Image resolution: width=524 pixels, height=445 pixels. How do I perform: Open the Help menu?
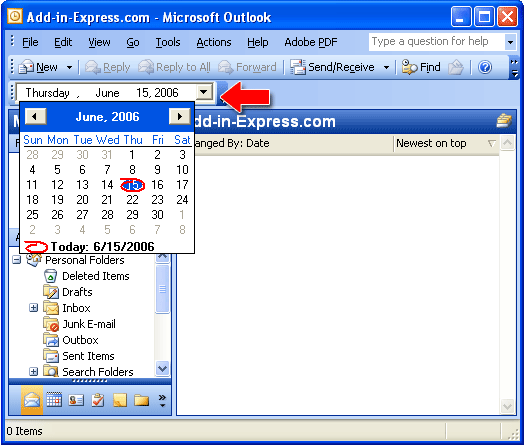pos(257,42)
